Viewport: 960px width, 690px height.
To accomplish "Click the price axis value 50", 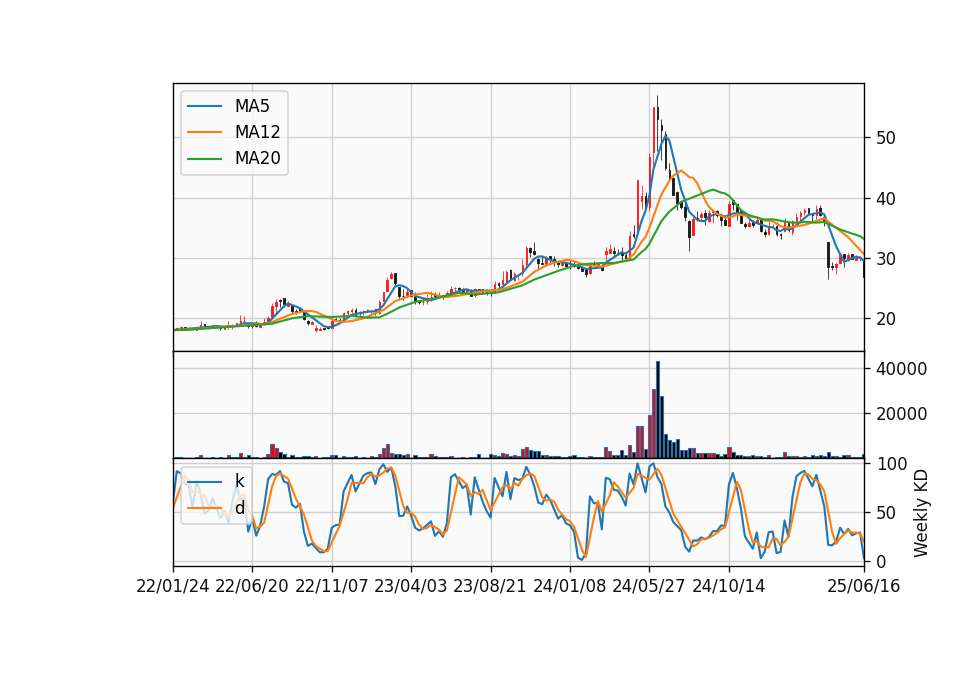I will 886,138.
